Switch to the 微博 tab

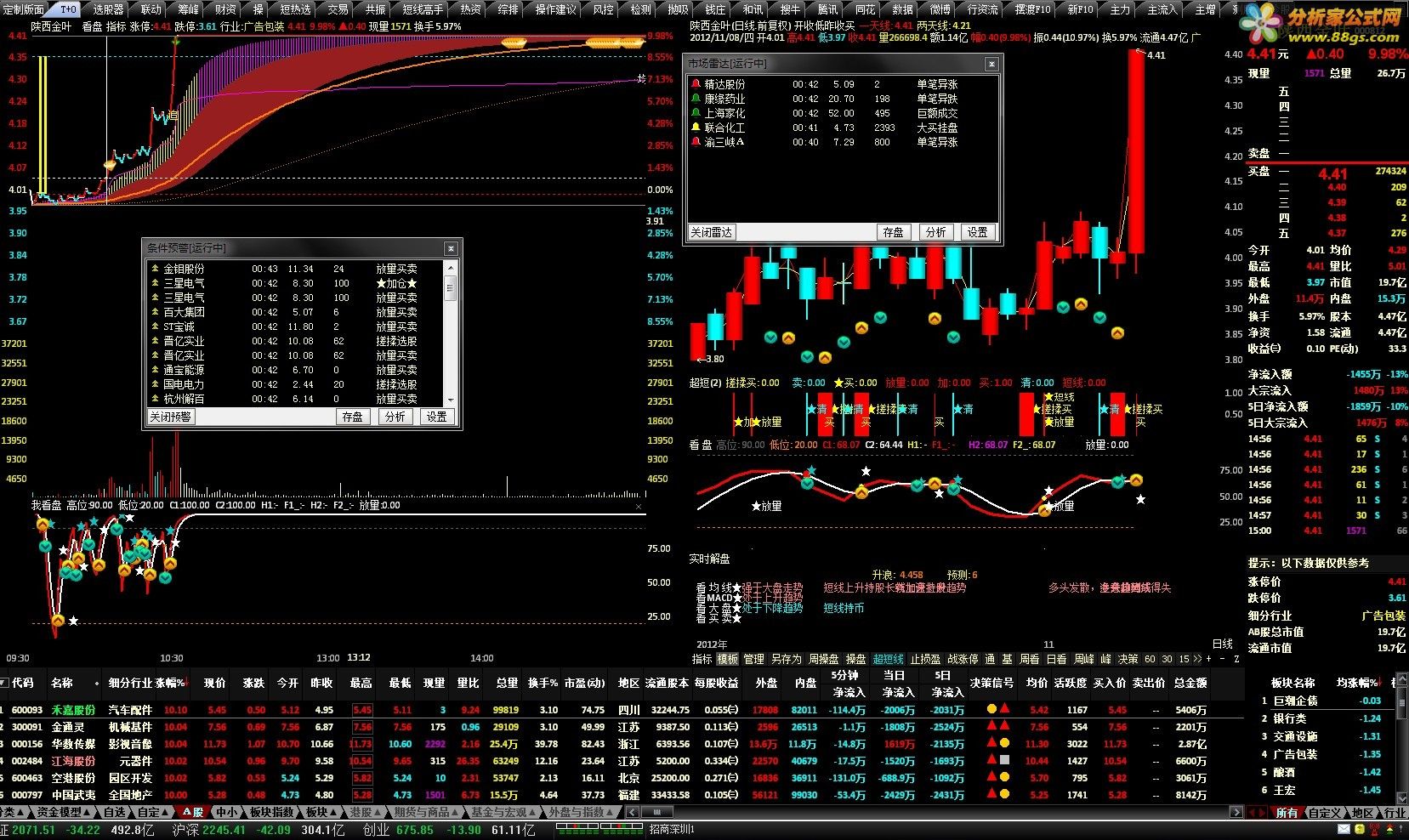[x=940, y=9]
